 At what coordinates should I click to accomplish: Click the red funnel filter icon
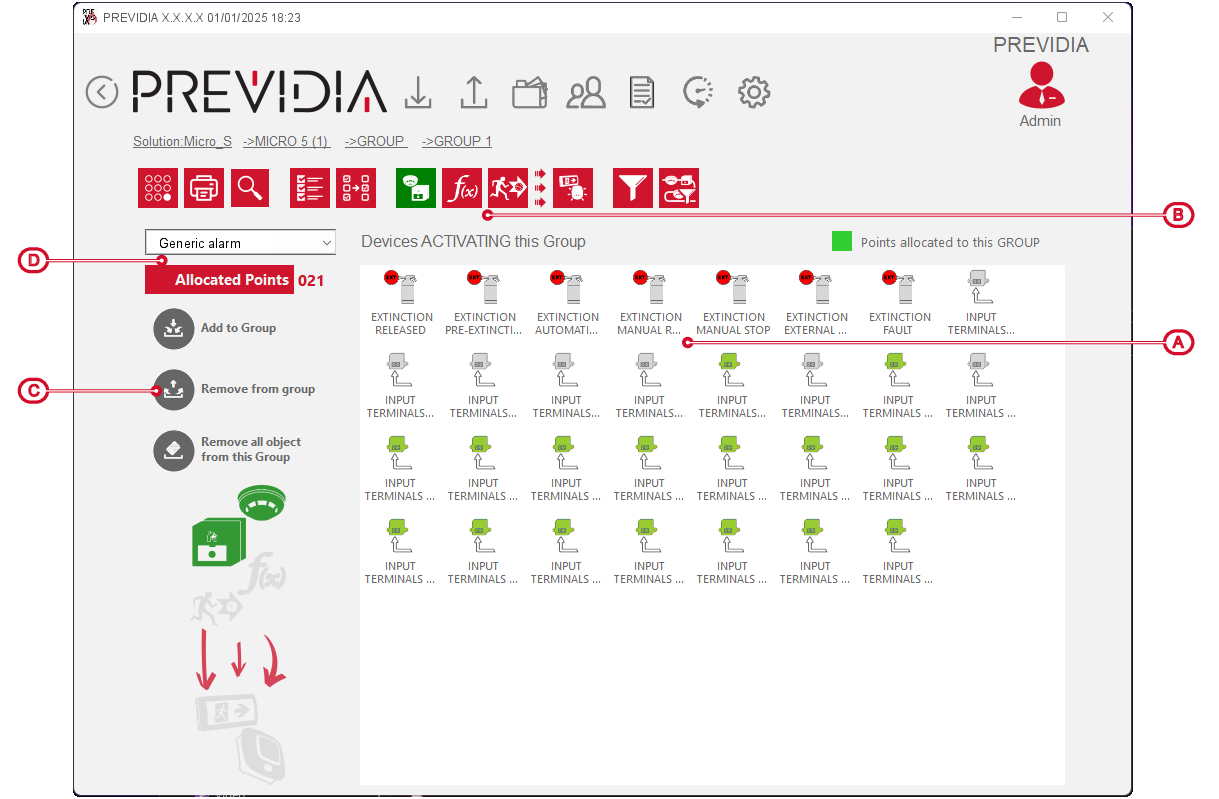pos(633,188)
